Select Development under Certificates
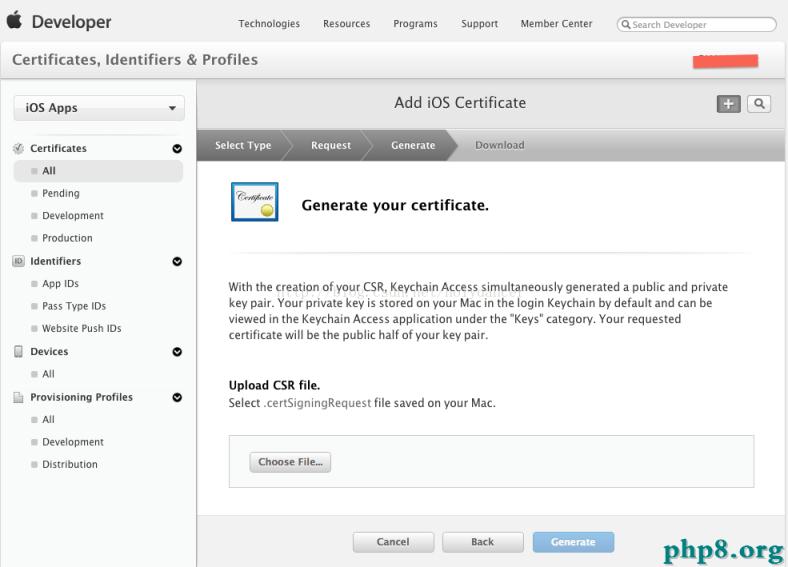This screenshot has width=788, height=567. (x=73, y=216)
